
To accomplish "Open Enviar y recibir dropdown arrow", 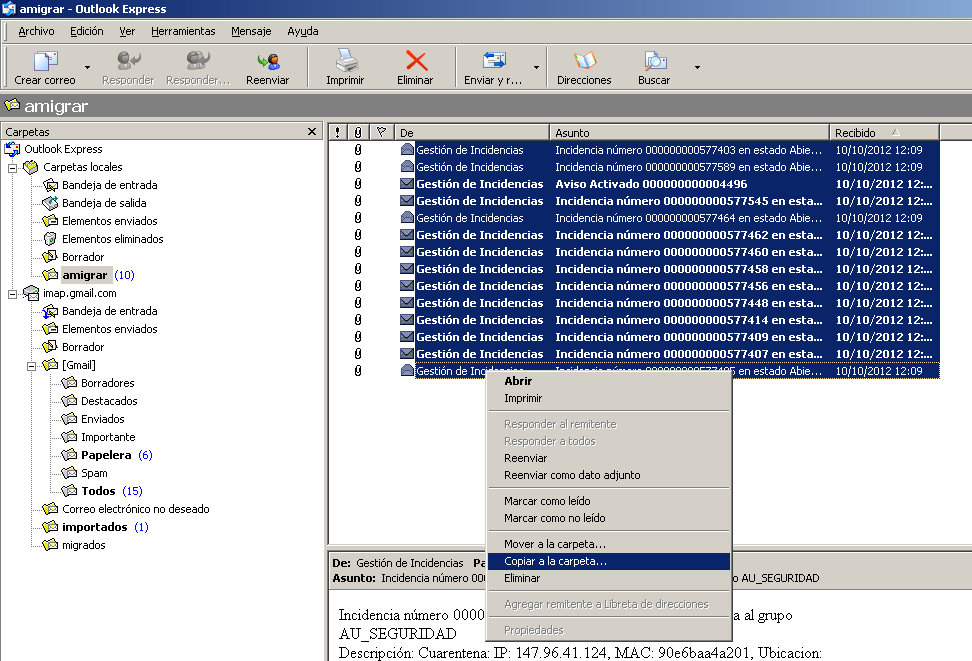I will [536, 67].
